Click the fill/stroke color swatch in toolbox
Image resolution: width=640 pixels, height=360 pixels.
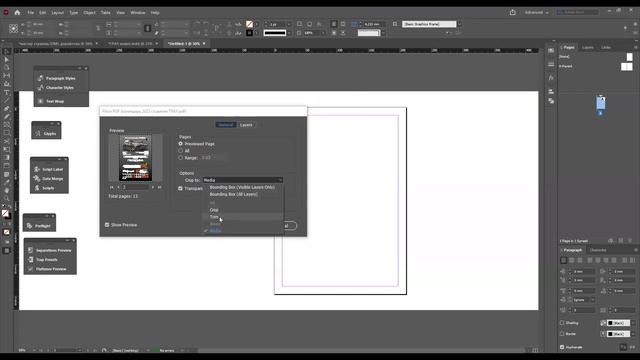[x=6, y=214]
